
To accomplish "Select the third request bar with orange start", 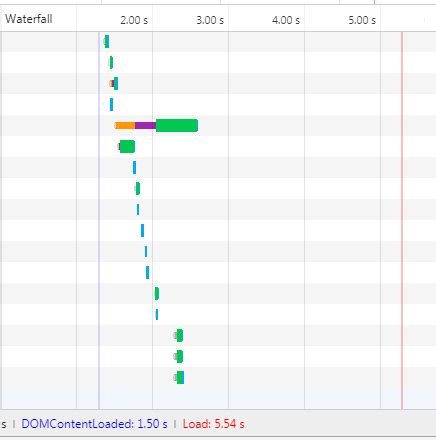I will [114, 84].
